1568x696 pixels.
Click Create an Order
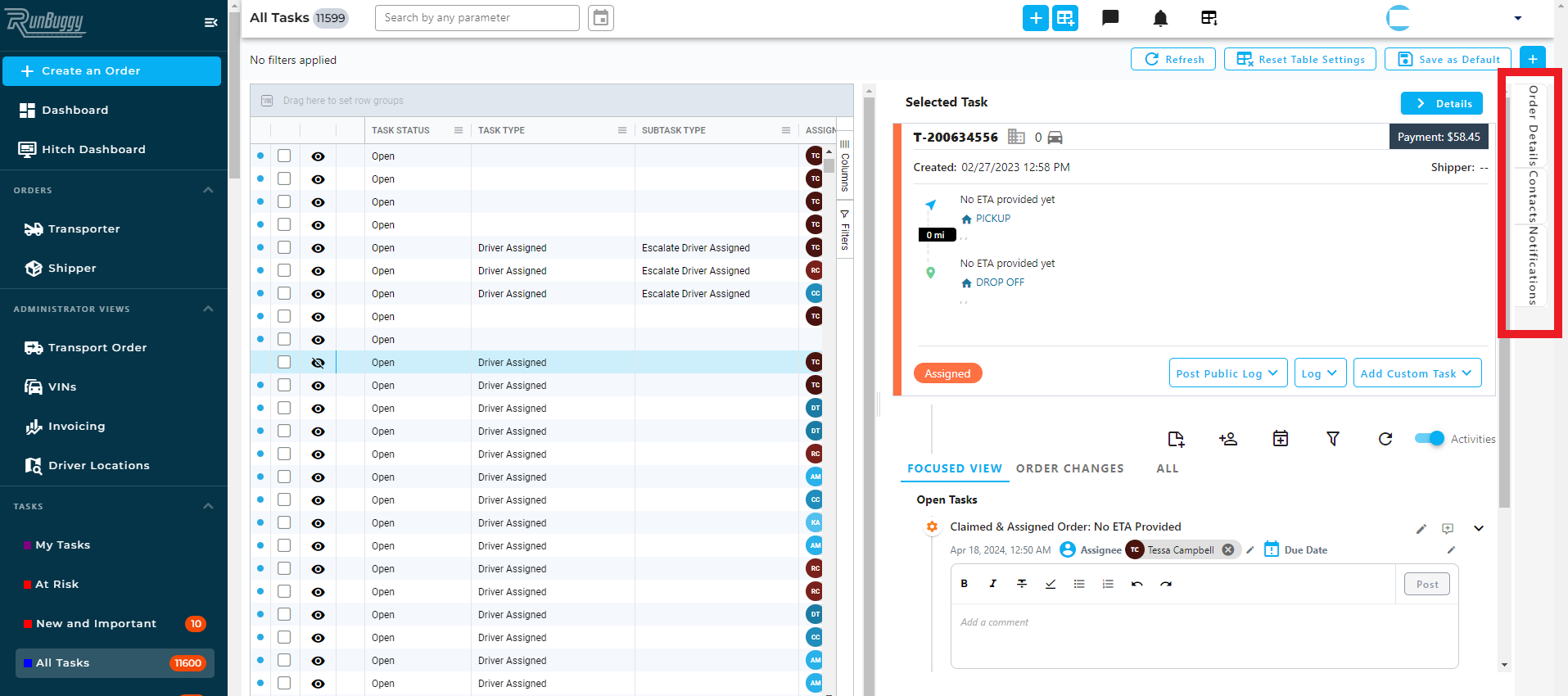tap(111, 71)
